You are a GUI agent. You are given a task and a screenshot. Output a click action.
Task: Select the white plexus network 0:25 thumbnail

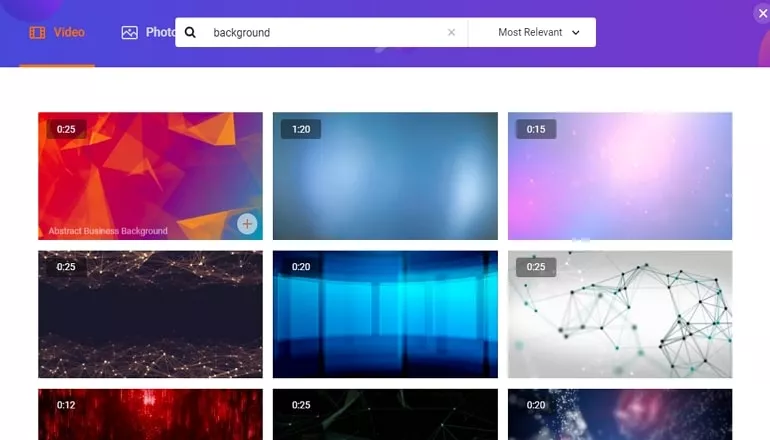click(x=620, y=314)
